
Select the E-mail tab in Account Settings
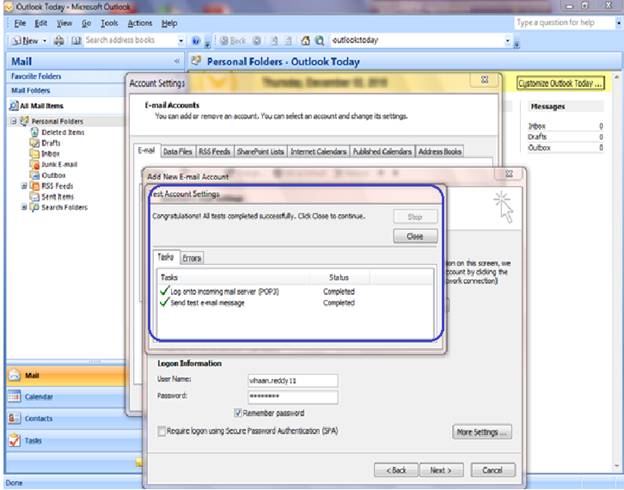(146, 150)
